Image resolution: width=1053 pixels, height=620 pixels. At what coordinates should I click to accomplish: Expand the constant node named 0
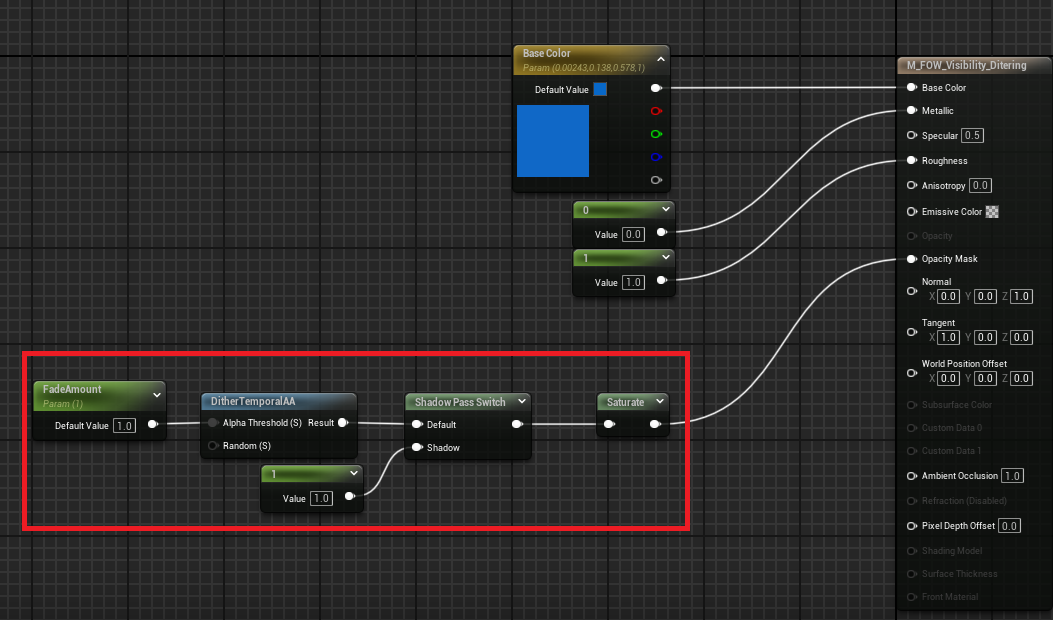pyautogui.click(x=666, y=210)
